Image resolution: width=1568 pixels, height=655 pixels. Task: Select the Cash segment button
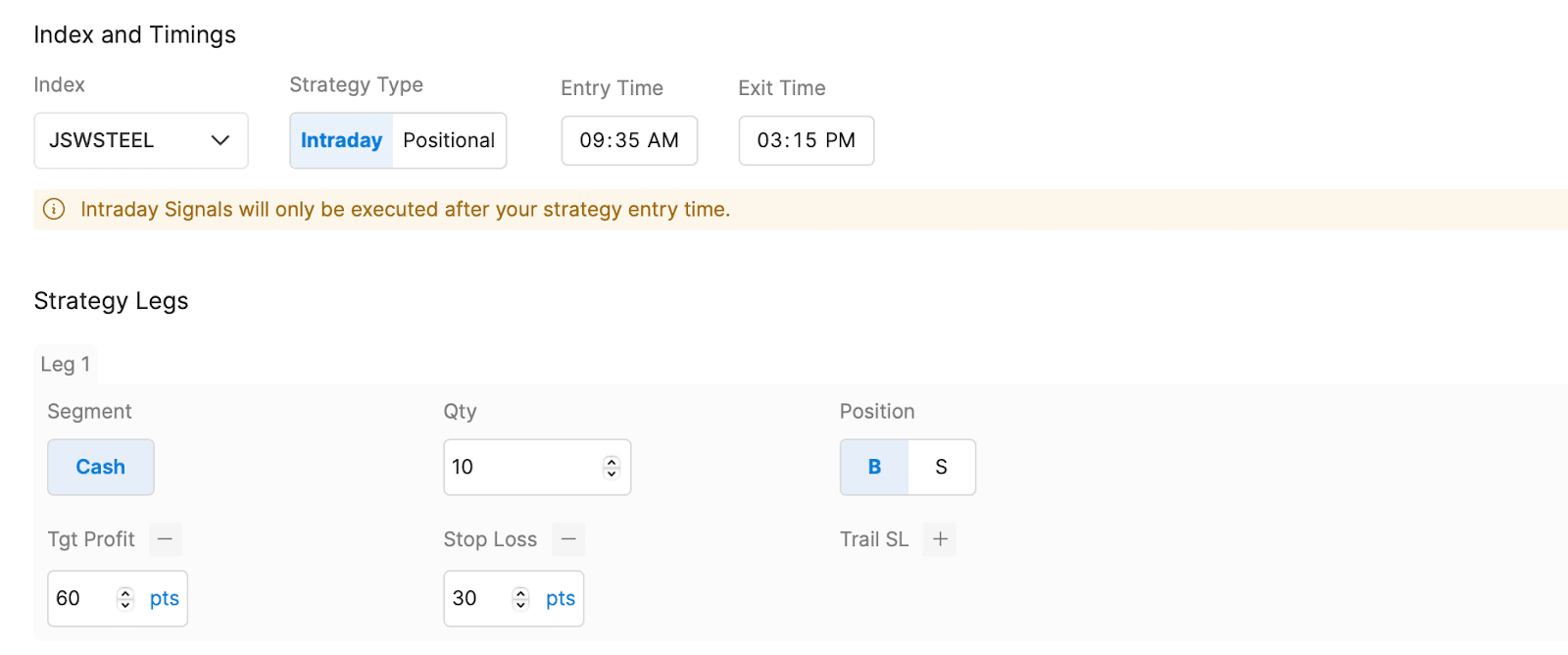point(101,467)
